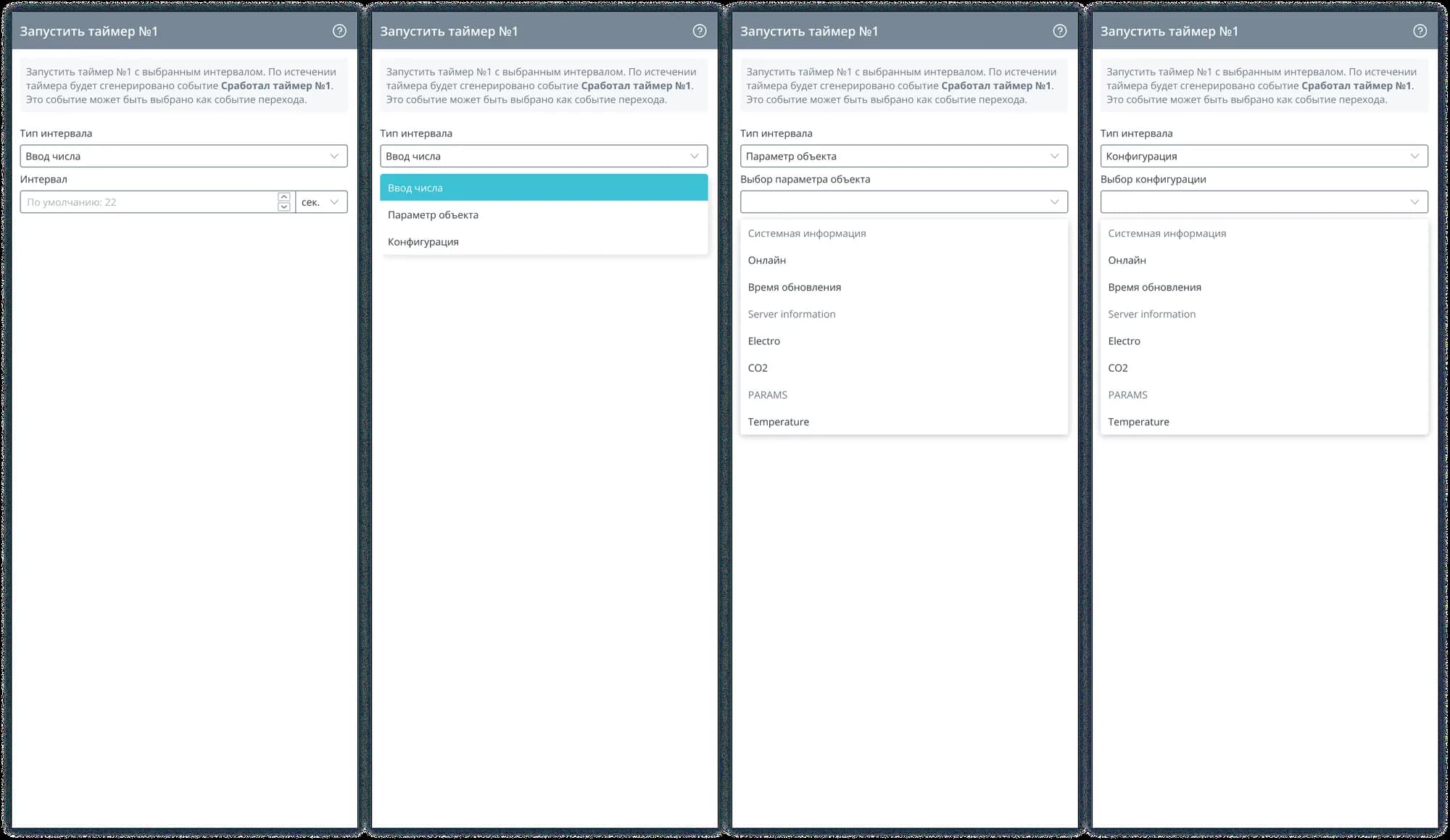The image size is (1450, 840).
Task: Click help question icon in third panel
Action: (1059, 31)
